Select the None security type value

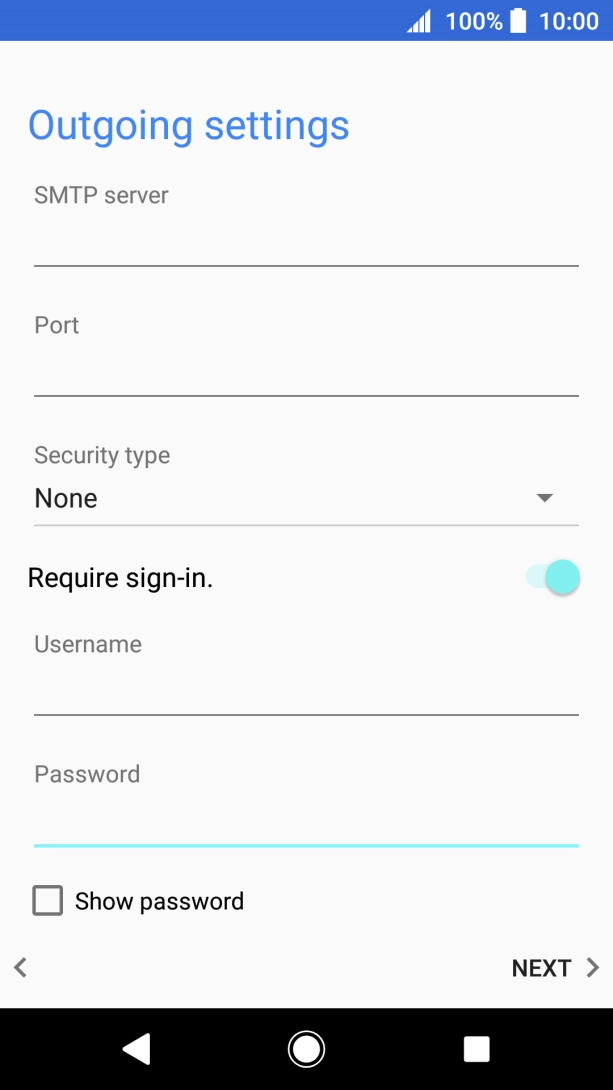(x=66, y=498)
